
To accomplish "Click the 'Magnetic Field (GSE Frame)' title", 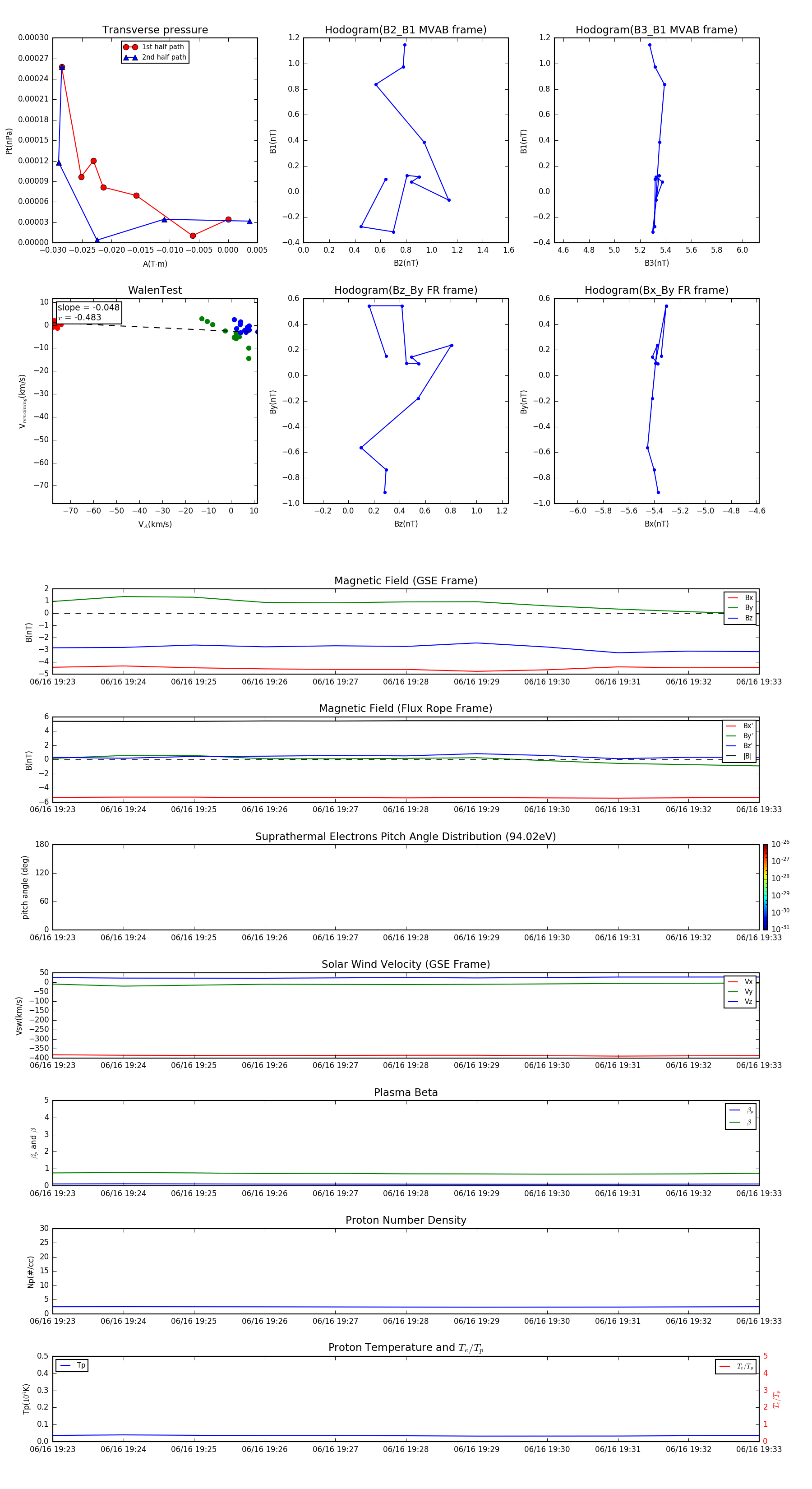I will [x=406, y=581].
